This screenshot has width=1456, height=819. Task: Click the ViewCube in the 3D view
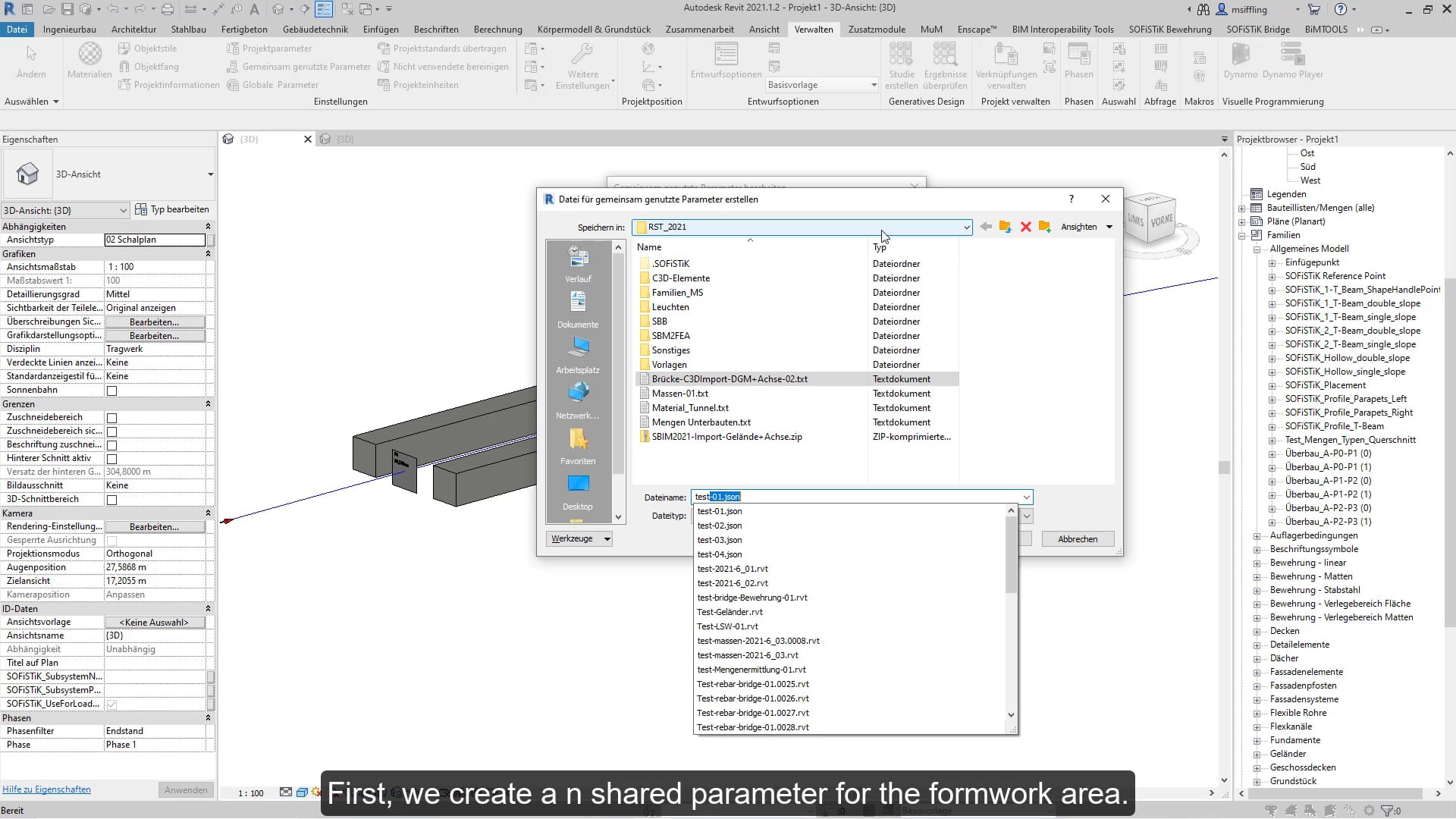pyautogui.click(x=1150, y=220)
